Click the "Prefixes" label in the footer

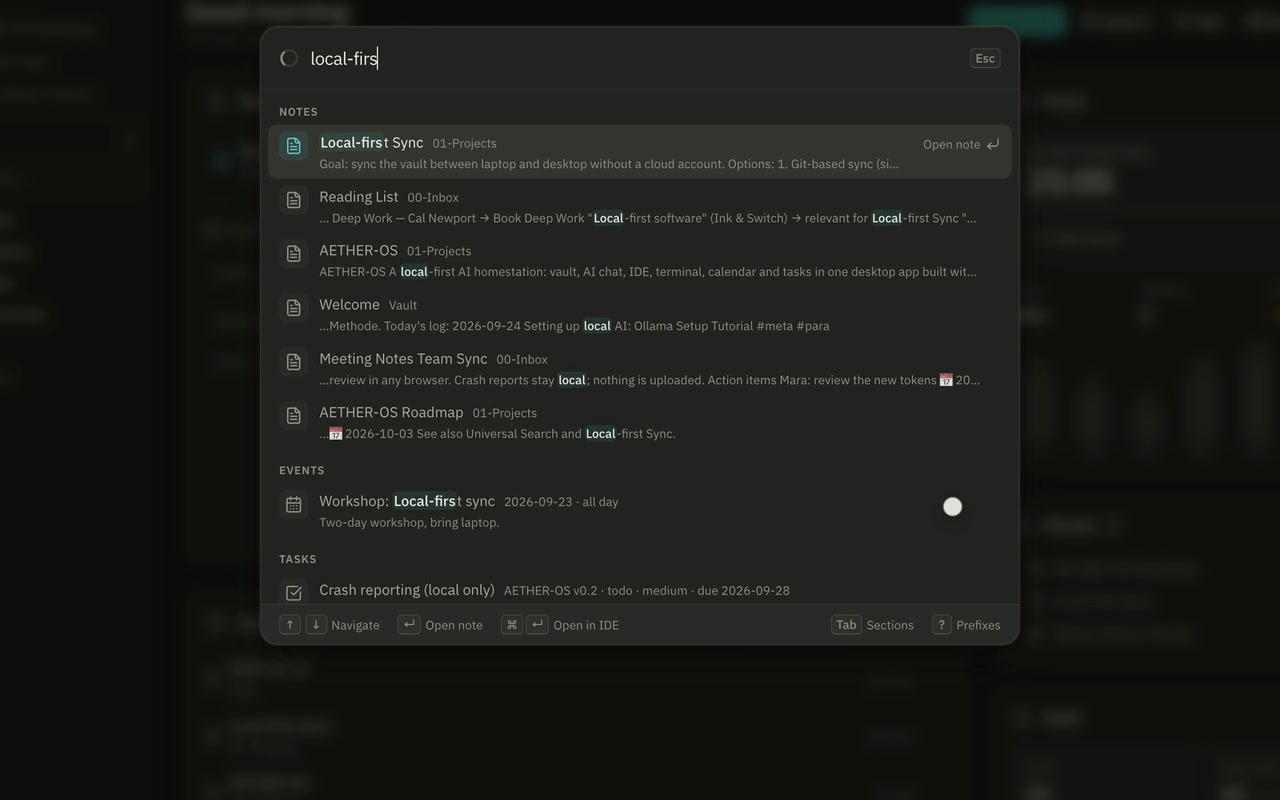[978, 625]
